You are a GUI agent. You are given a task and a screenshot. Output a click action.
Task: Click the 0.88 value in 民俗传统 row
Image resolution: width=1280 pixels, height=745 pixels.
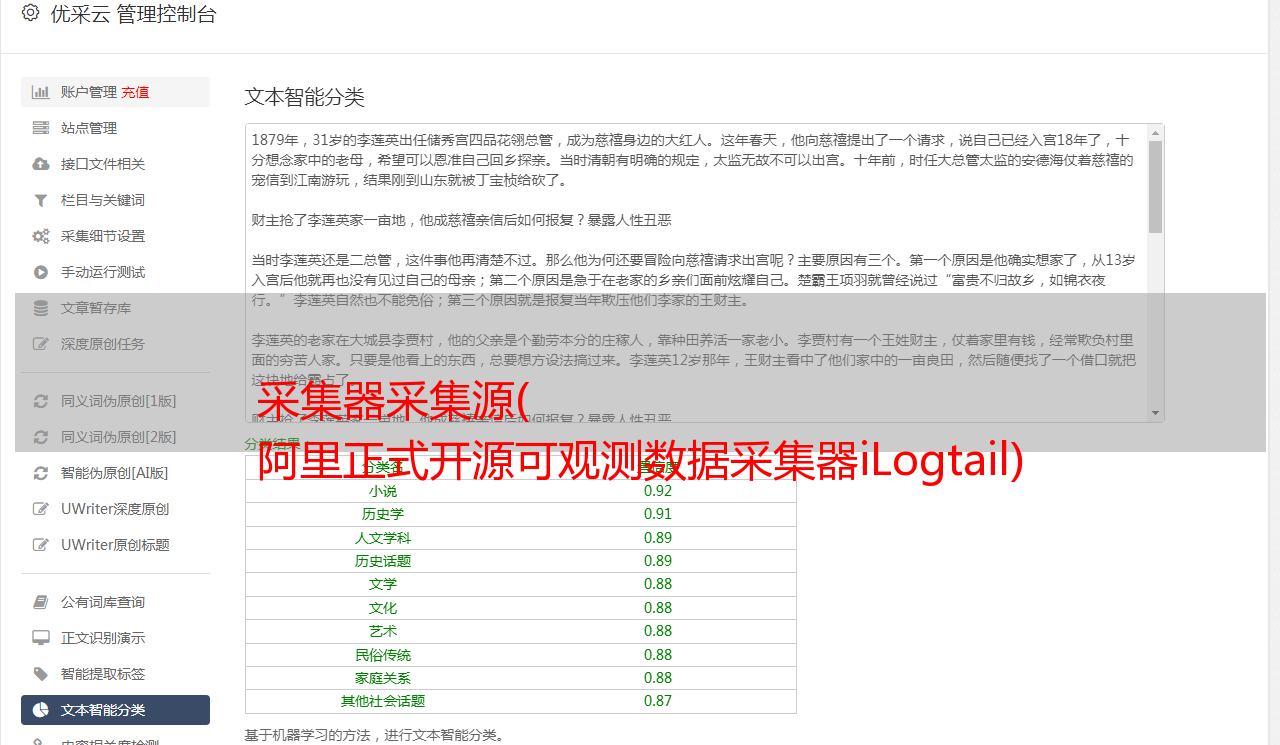(658, 655)
